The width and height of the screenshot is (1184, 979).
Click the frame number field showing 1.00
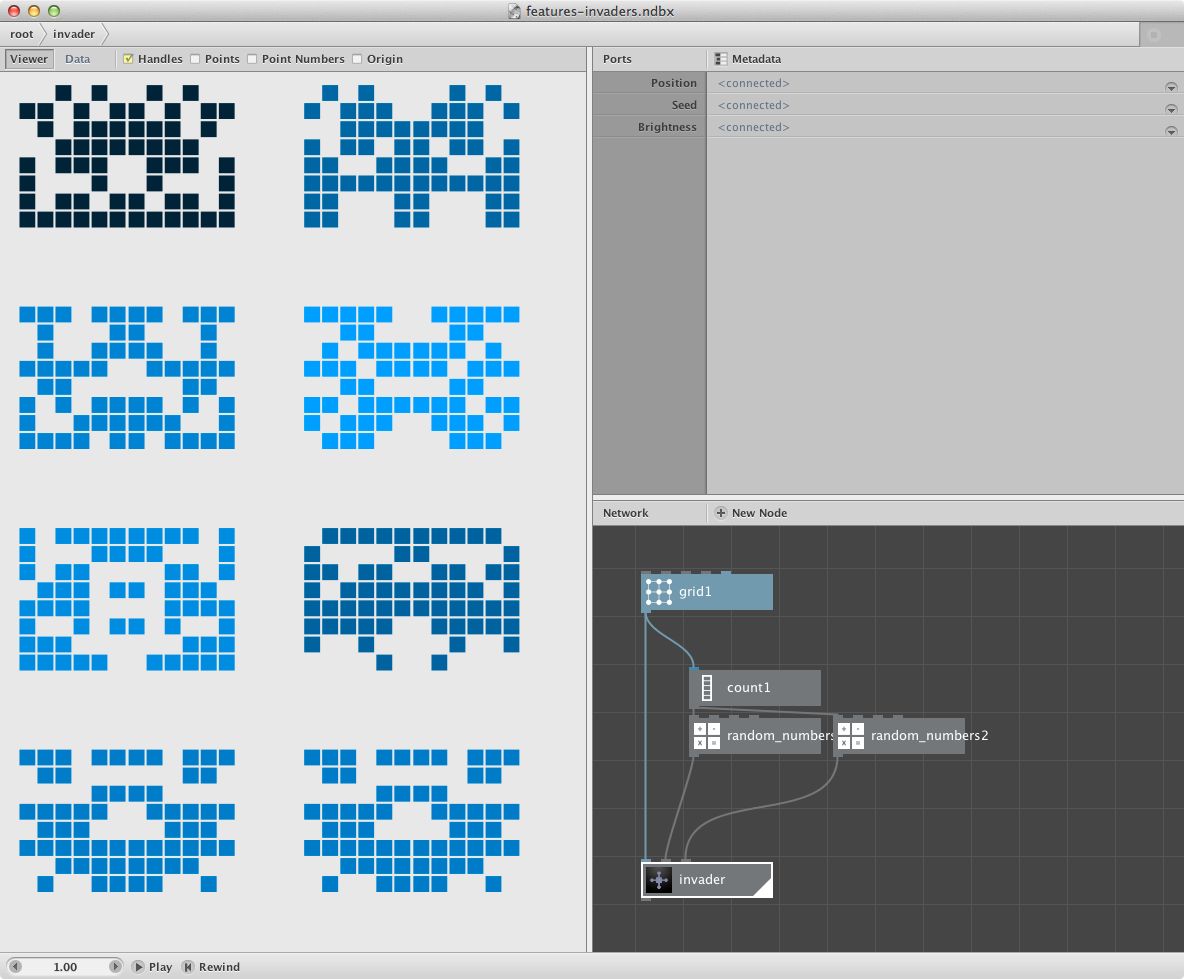pyautogui.click(x=64, y=967)
